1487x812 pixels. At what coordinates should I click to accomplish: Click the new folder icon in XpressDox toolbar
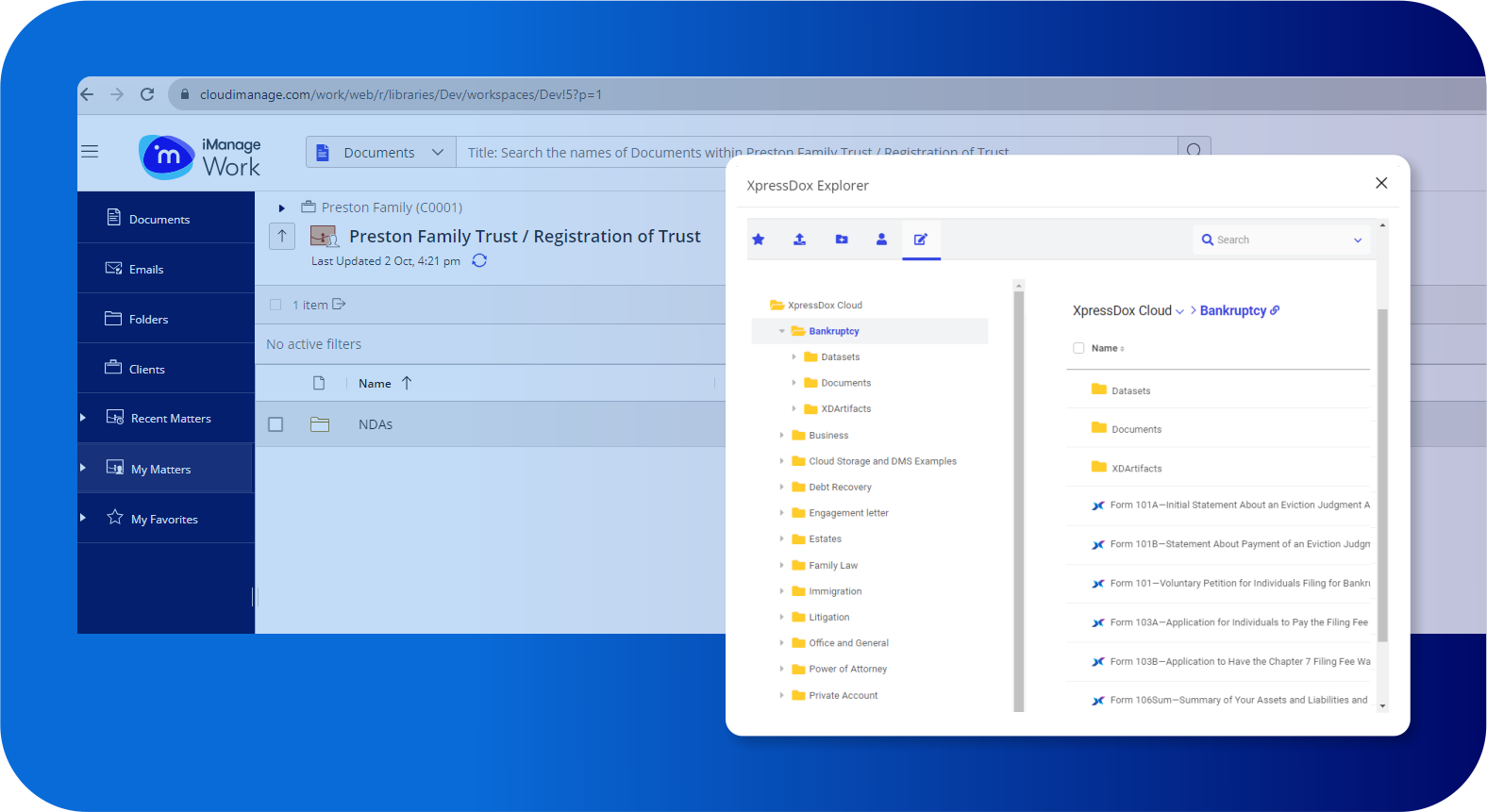842,240
